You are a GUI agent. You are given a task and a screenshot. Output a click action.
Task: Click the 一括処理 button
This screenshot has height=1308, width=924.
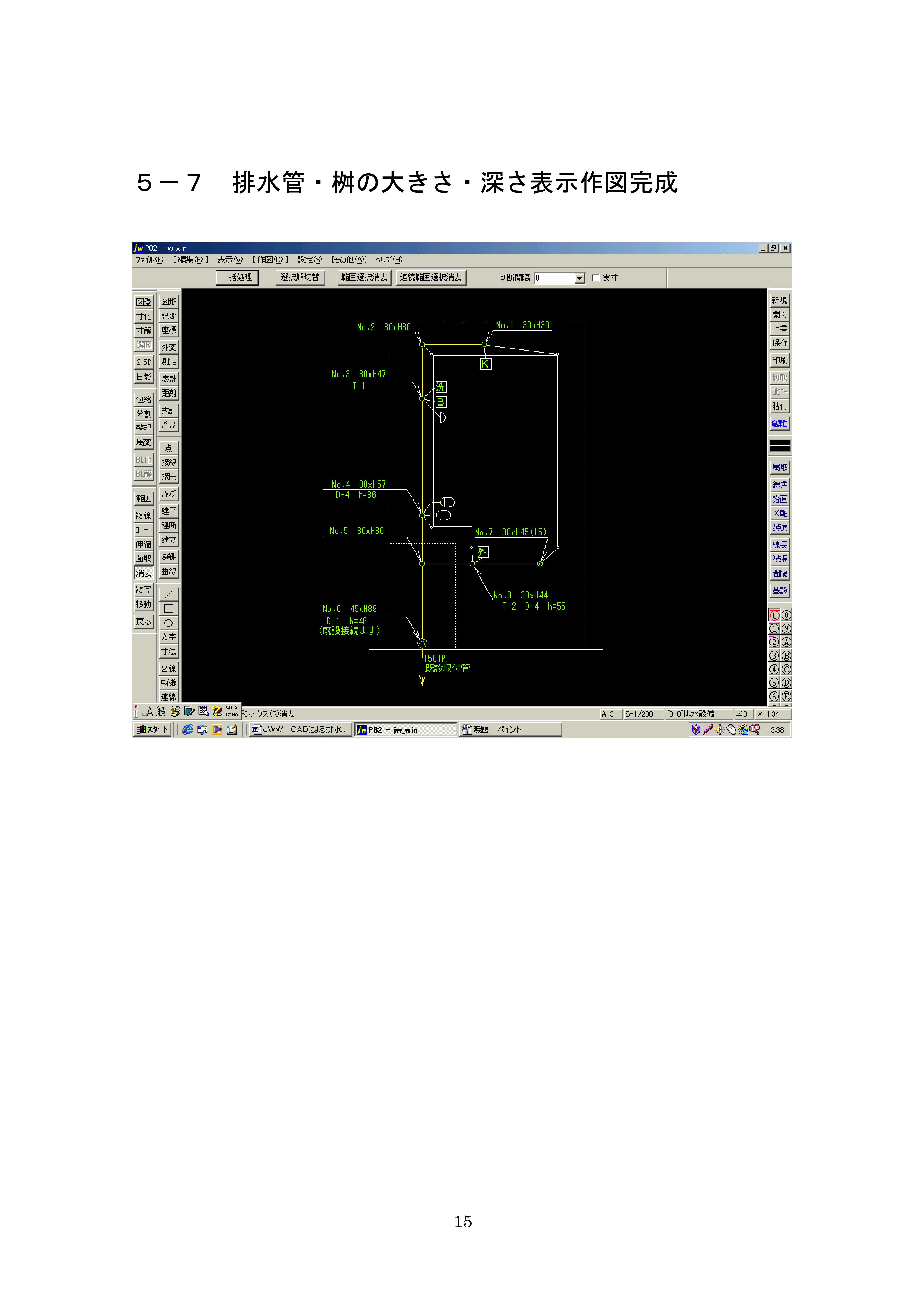237,277
